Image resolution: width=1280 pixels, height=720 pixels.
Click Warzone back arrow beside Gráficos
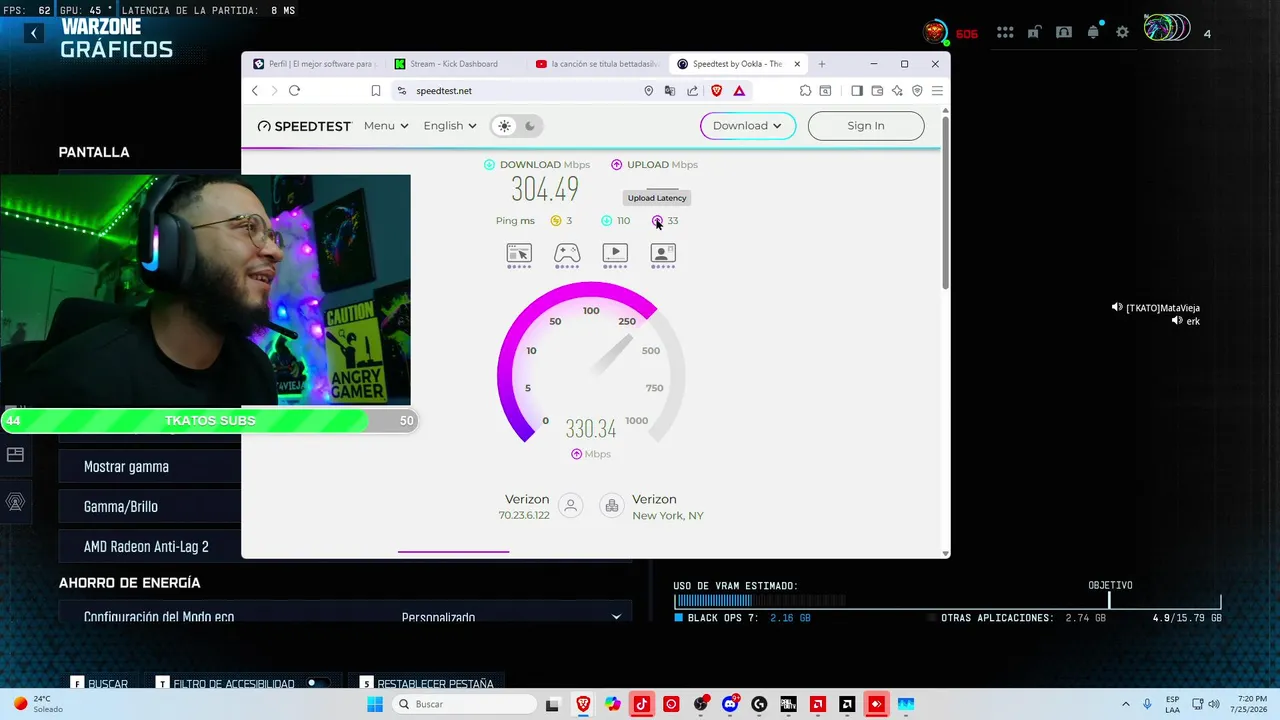coord(33,33)
